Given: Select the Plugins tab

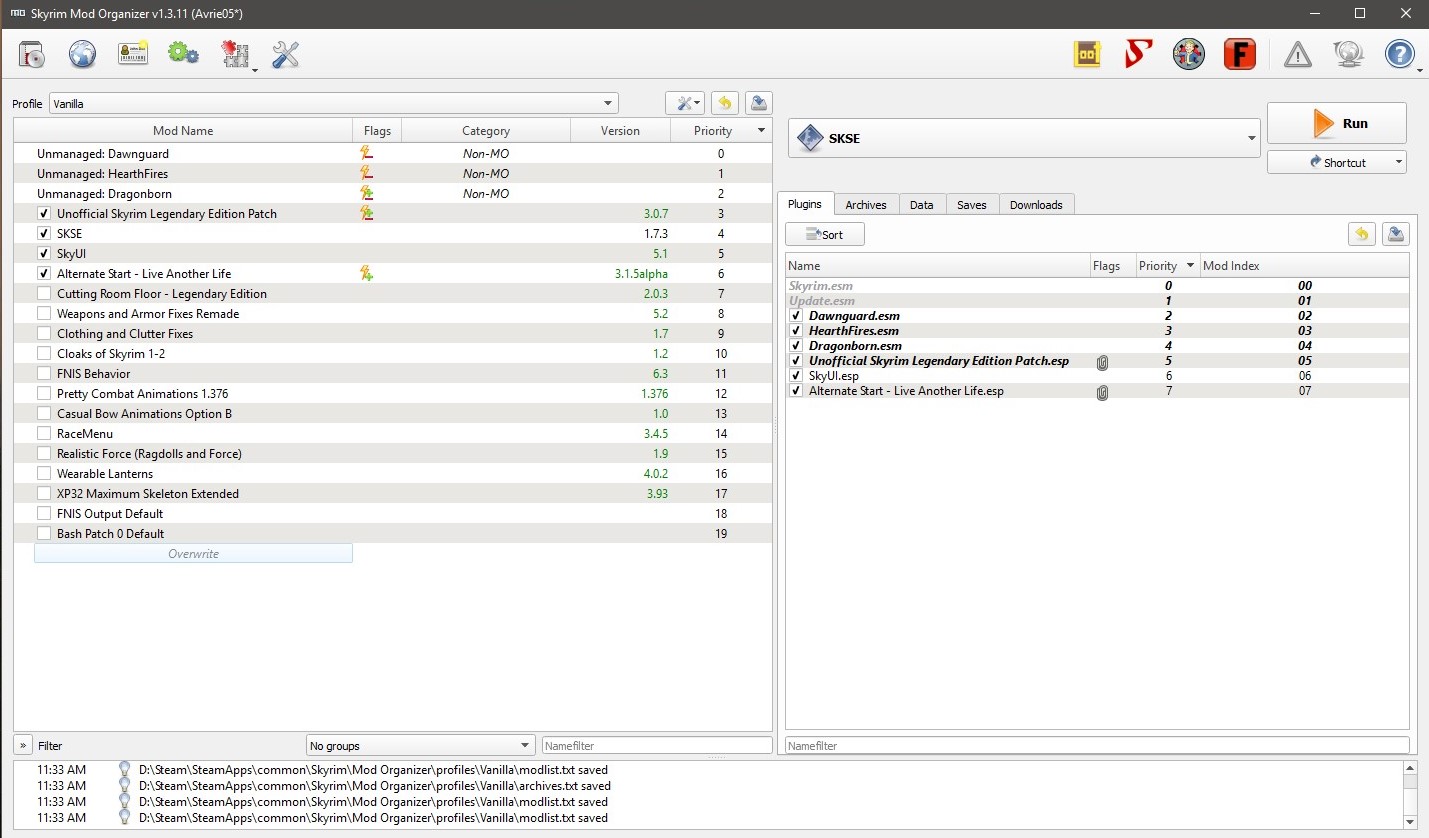Looking at the screenshot, I should coord(805,204).
